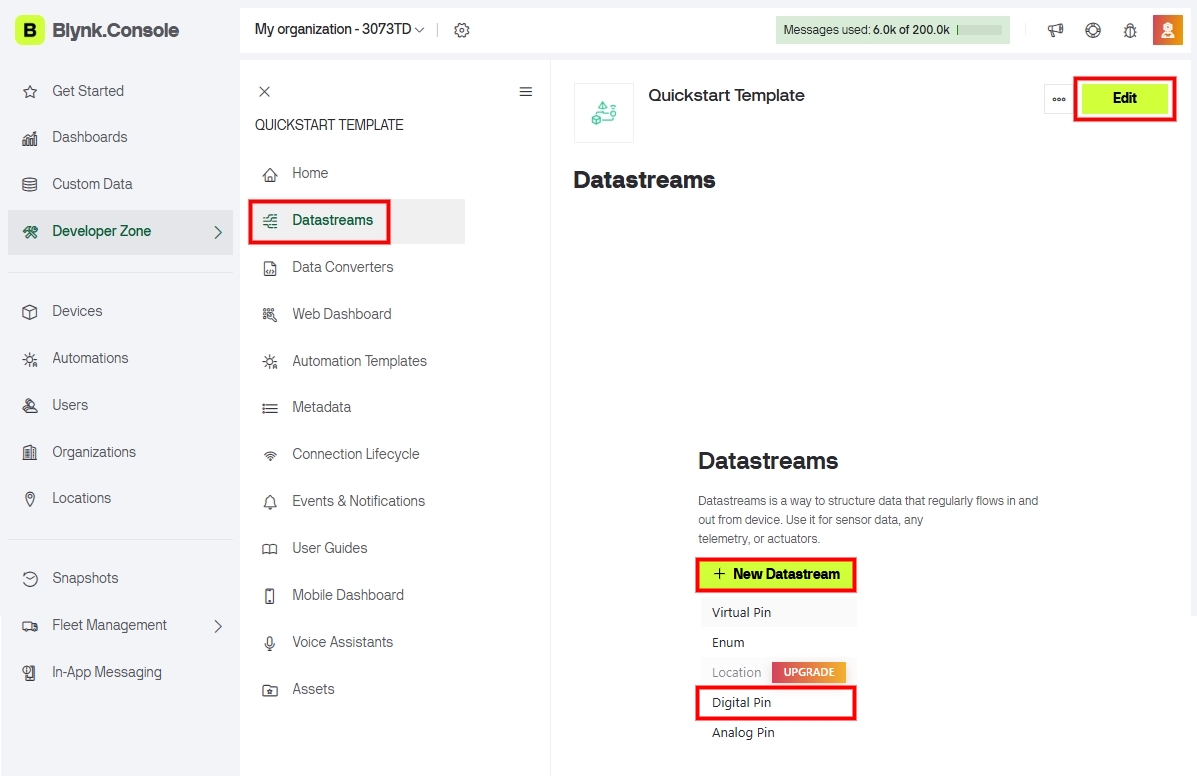
Task: Open the three-dots more options button
Action: point(1058,99)
